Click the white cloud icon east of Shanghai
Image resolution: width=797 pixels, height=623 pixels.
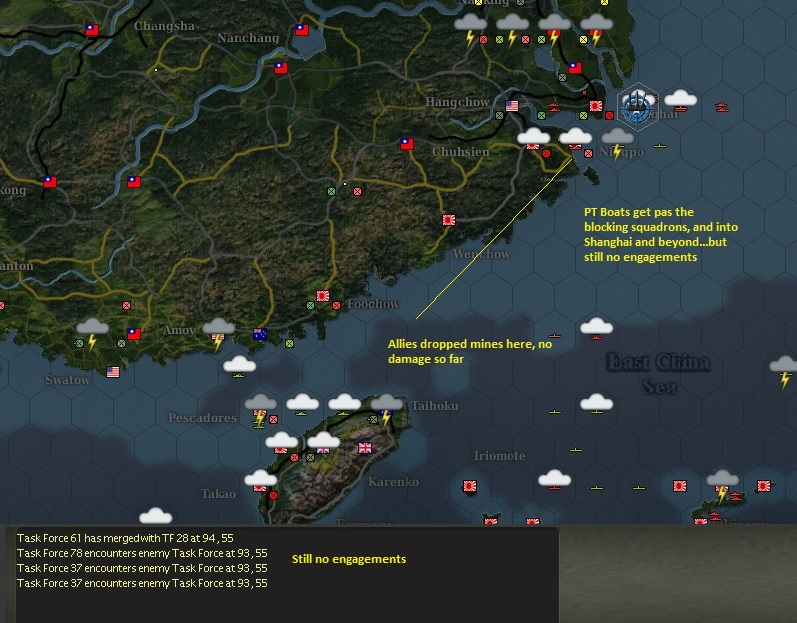tap(680, 98)
